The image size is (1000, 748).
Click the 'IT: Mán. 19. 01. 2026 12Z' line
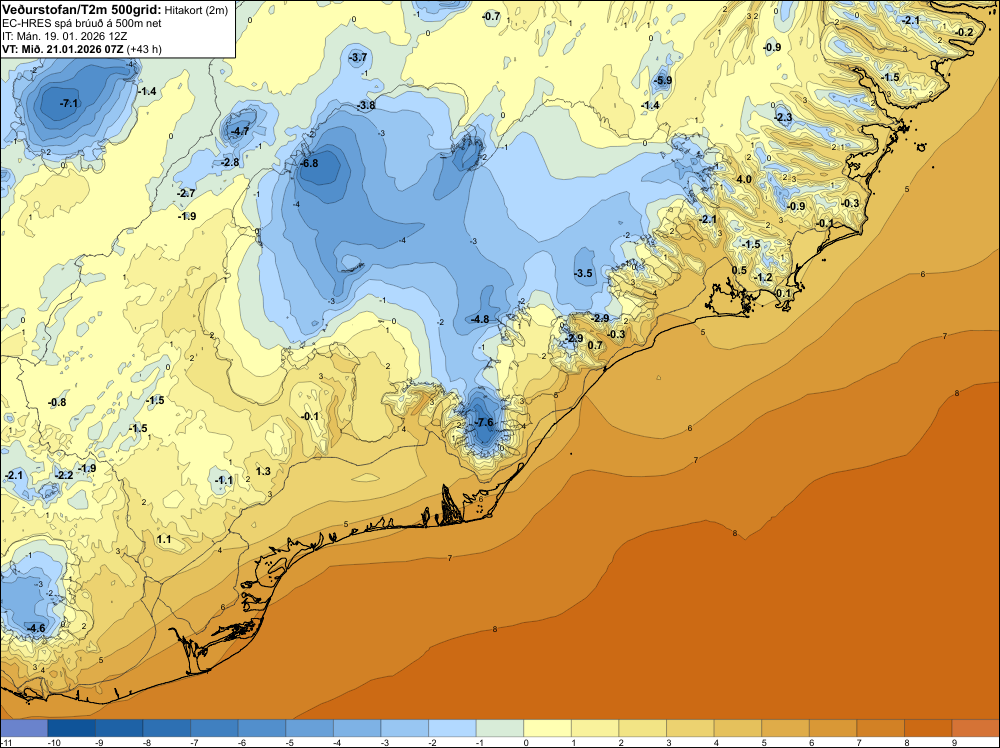[x=64, y=36]
